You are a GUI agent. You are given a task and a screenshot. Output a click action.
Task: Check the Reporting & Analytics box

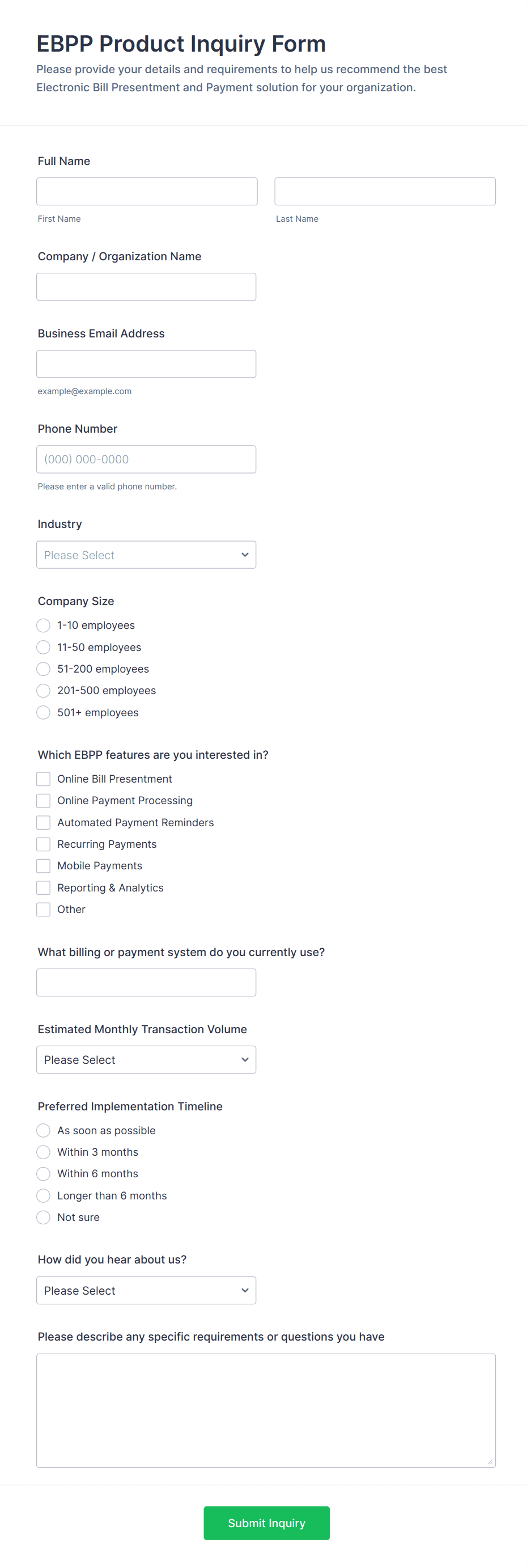tap(43, 888)
